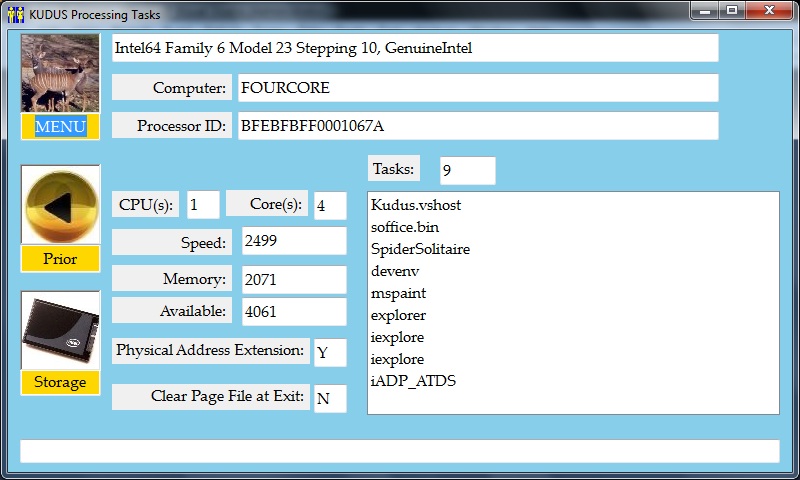Choose SpiderSolitaire from the task list
The width and height of the screenshot is (800, 480).
click(420, 249)
